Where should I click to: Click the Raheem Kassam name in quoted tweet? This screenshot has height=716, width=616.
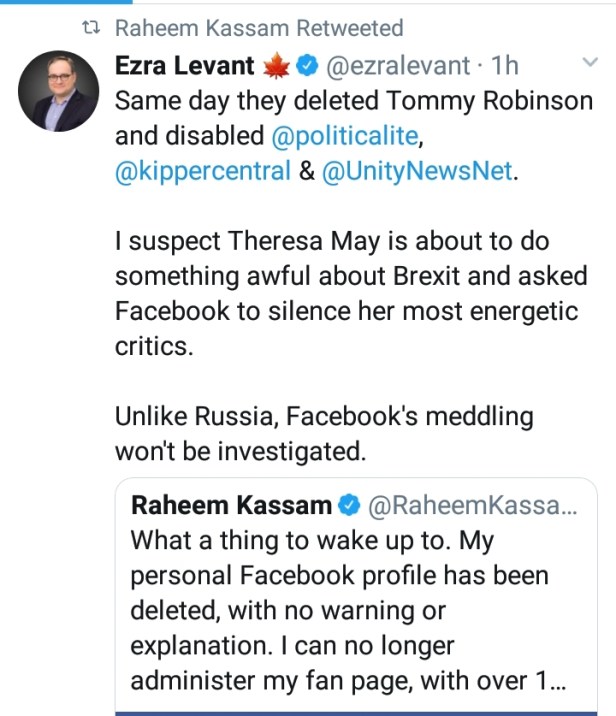coord(231,506)
